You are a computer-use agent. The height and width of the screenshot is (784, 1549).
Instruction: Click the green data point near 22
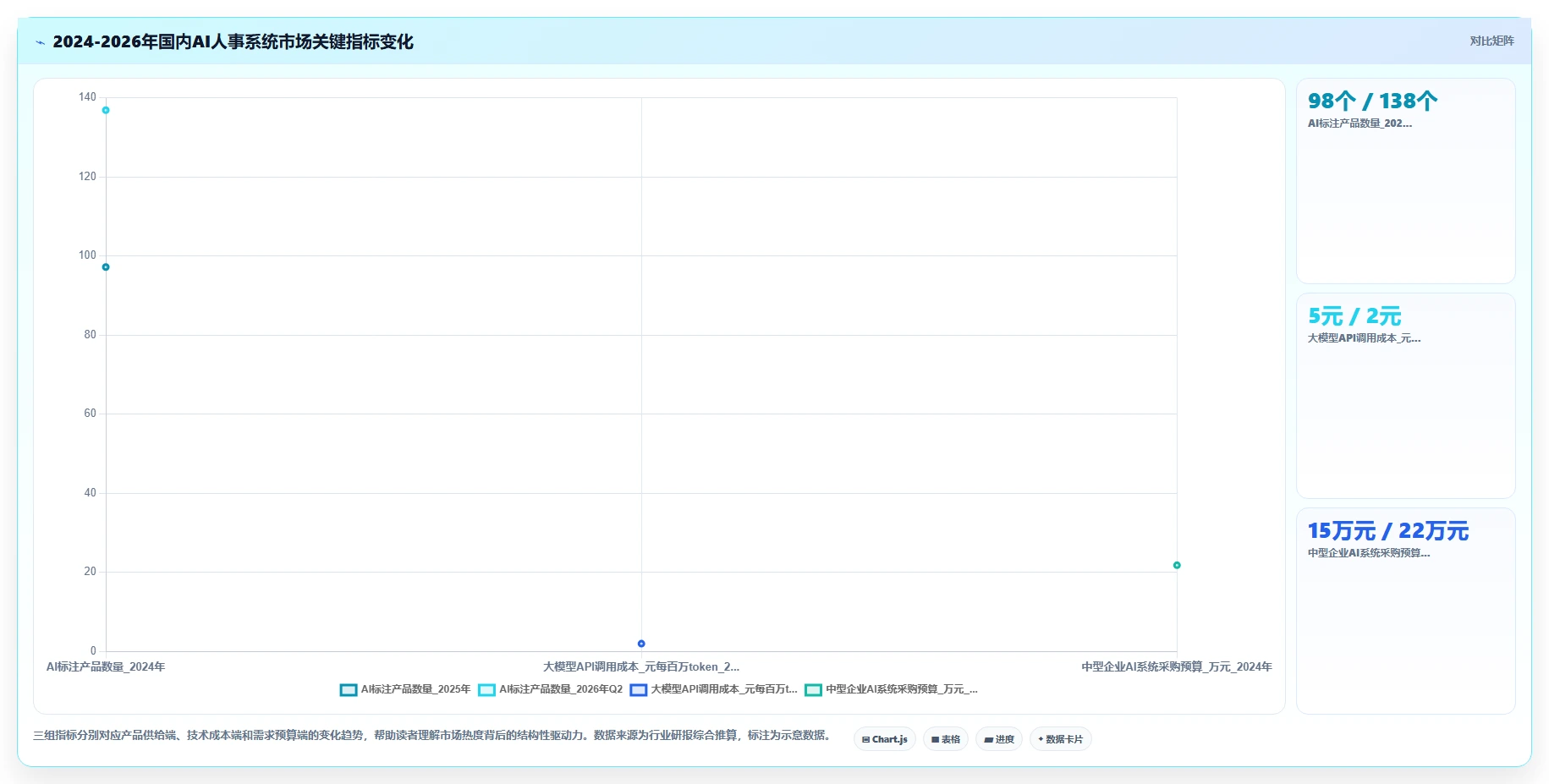click(x=1177, y=565)
